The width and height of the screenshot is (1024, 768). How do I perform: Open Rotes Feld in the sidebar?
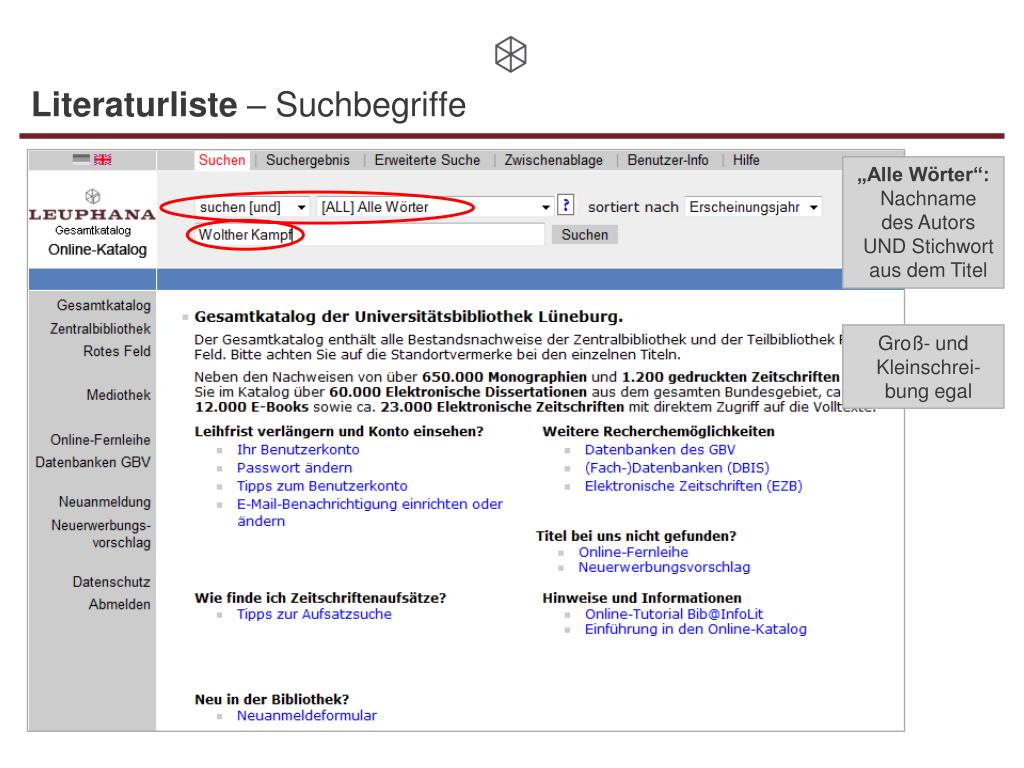click(x=117, y=351)
